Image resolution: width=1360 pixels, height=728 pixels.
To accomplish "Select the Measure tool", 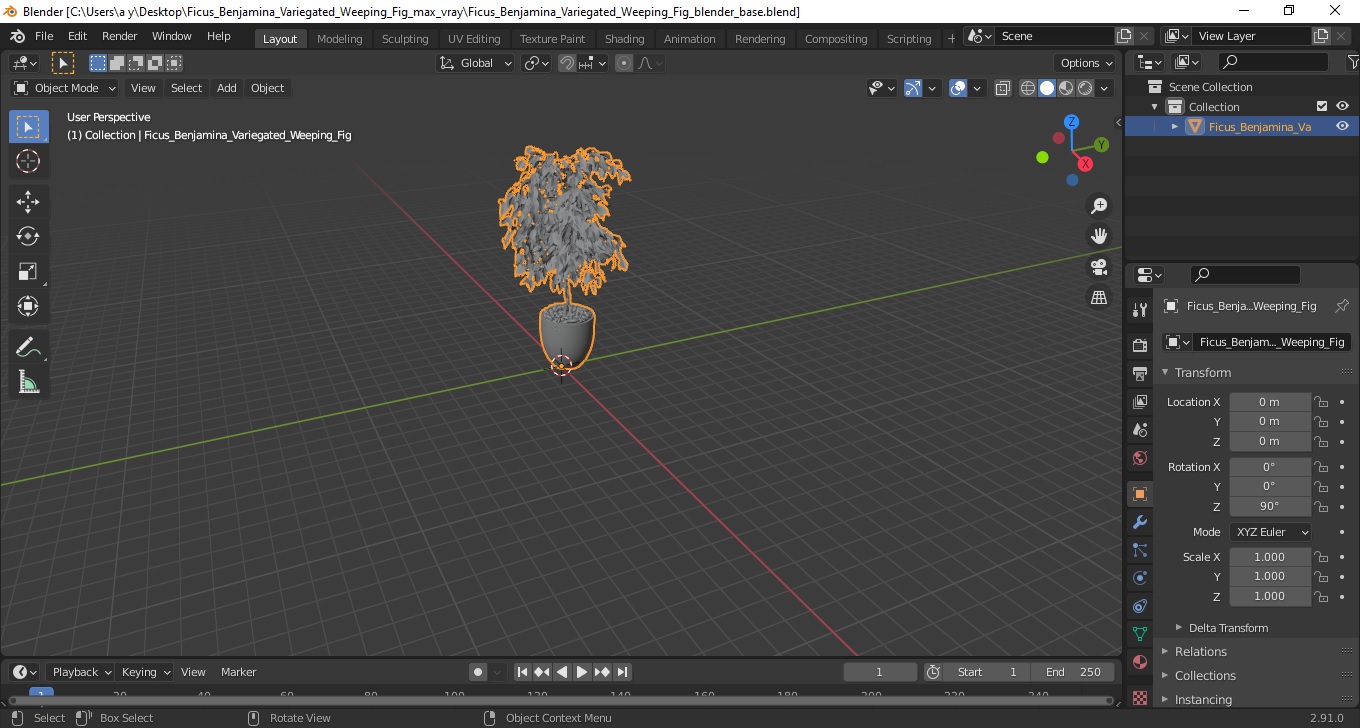I will [28, 382].
